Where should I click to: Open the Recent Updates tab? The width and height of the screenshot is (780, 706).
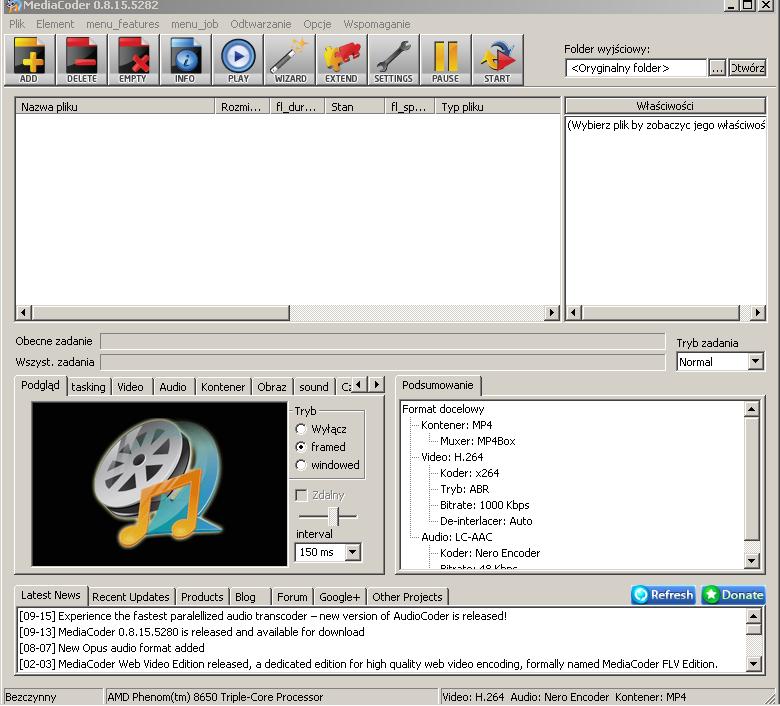coord(131,596)
